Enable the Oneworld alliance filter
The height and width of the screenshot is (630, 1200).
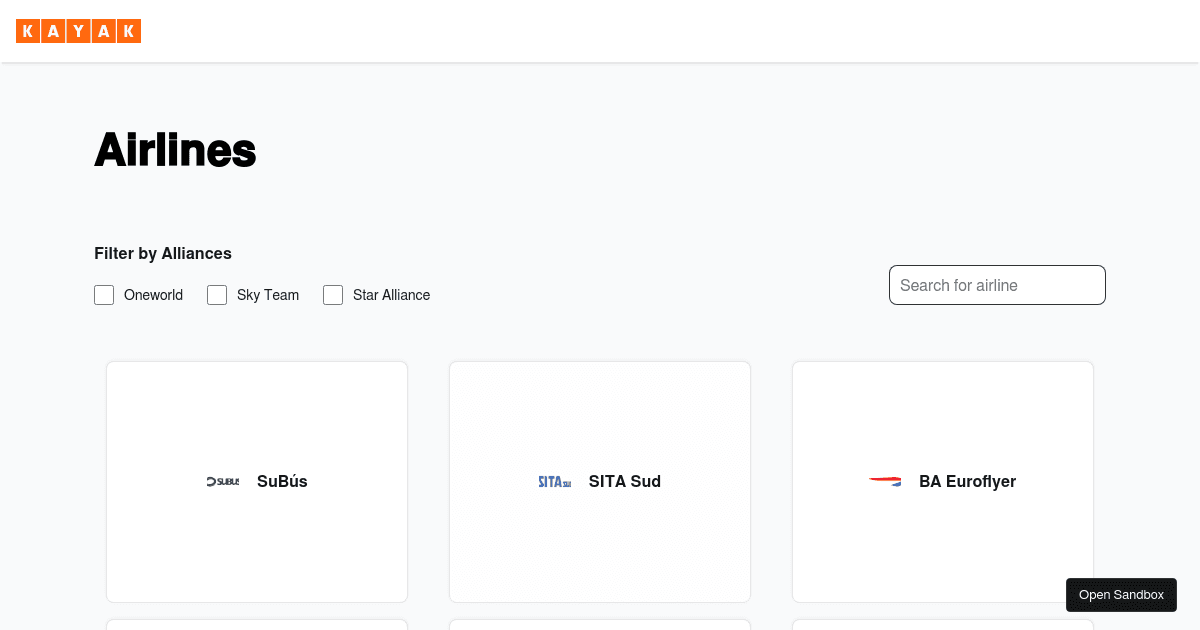104,295
